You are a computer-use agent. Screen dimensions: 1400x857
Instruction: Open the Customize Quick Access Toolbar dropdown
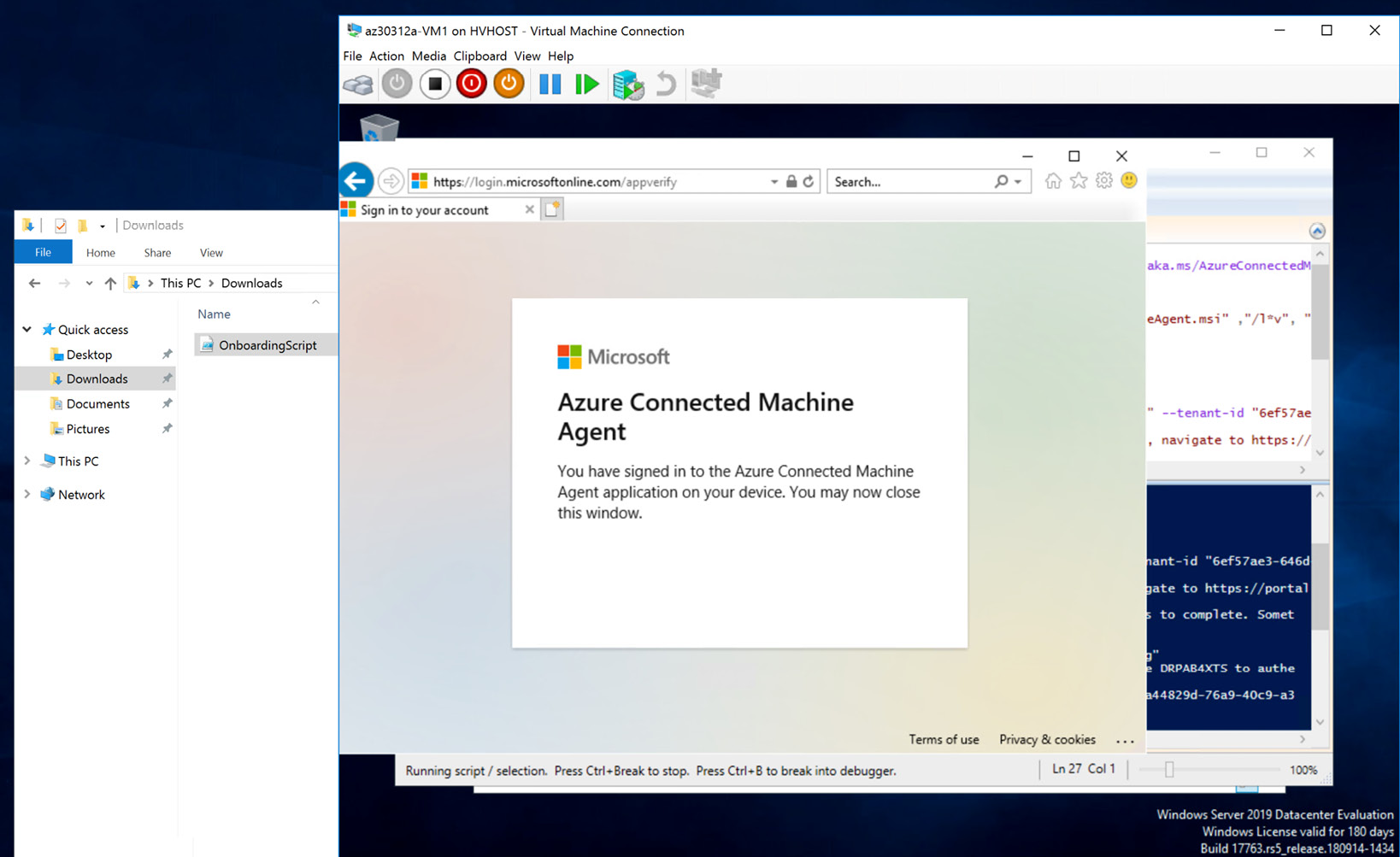pyautogui.click(x=102, y=226)
